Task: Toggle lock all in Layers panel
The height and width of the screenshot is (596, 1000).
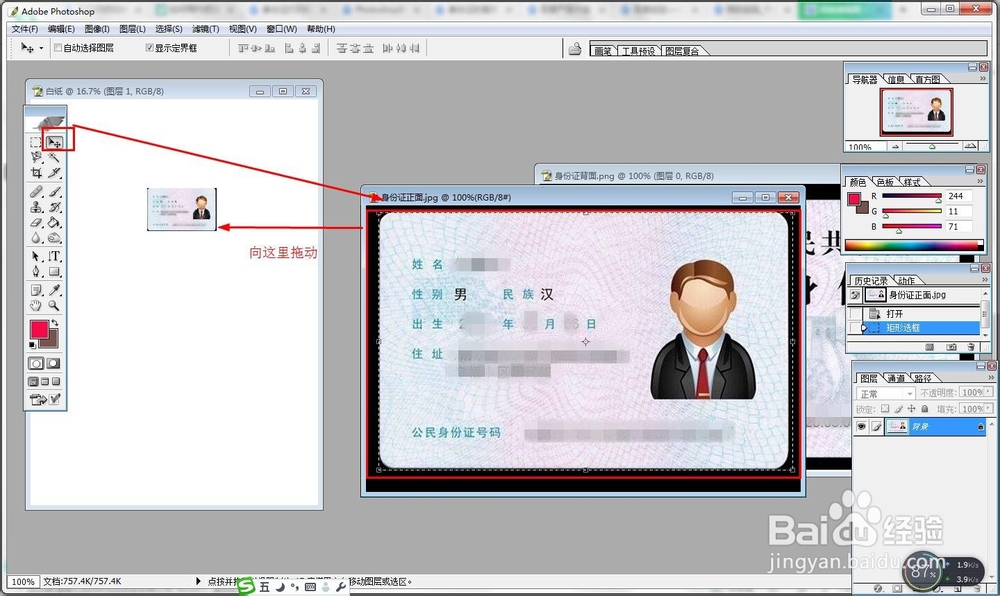Action: (925, 409)
